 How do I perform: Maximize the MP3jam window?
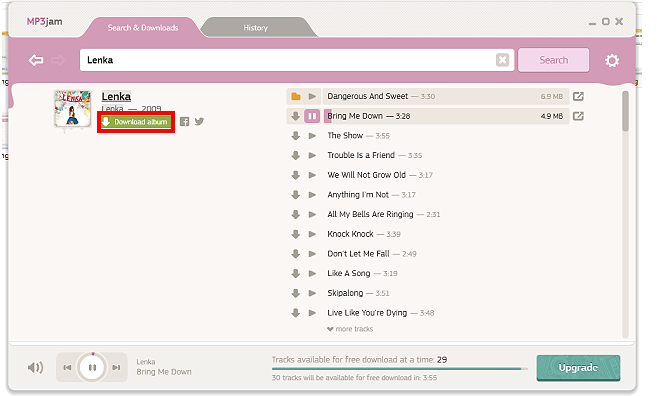[x=605, y=21]
